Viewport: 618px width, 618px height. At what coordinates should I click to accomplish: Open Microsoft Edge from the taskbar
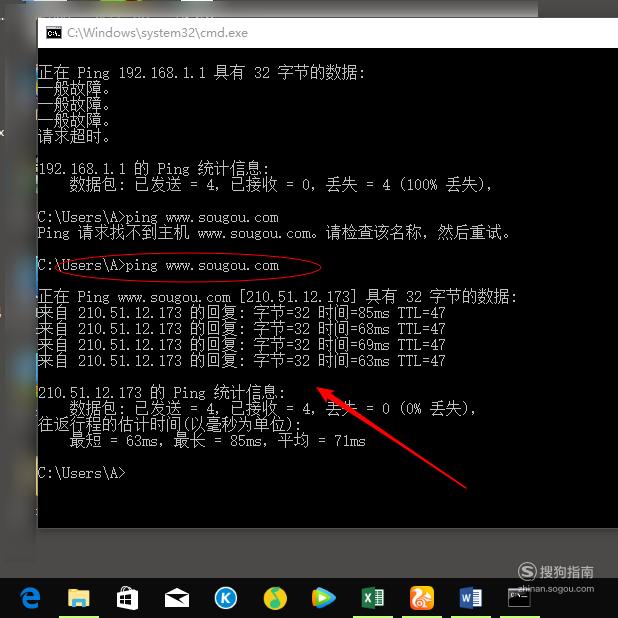tap(30, 598)
